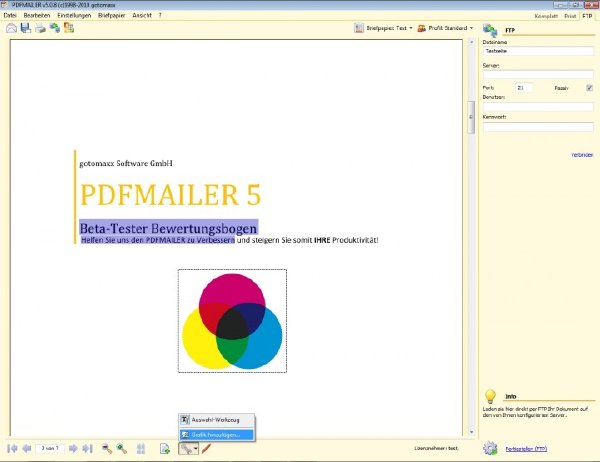Click the vertical scrollbar thumb
The width and height of the screenshot is (600, 462).
(x=471, y=117)
